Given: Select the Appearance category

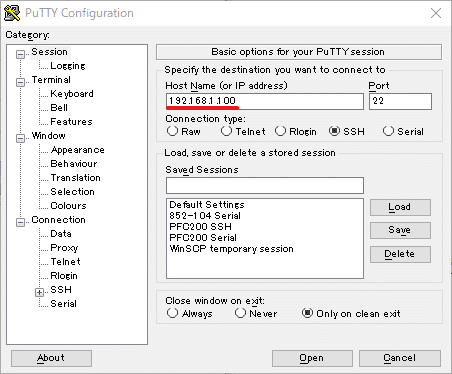Looking at the screenshot, I should click(77, 150).
